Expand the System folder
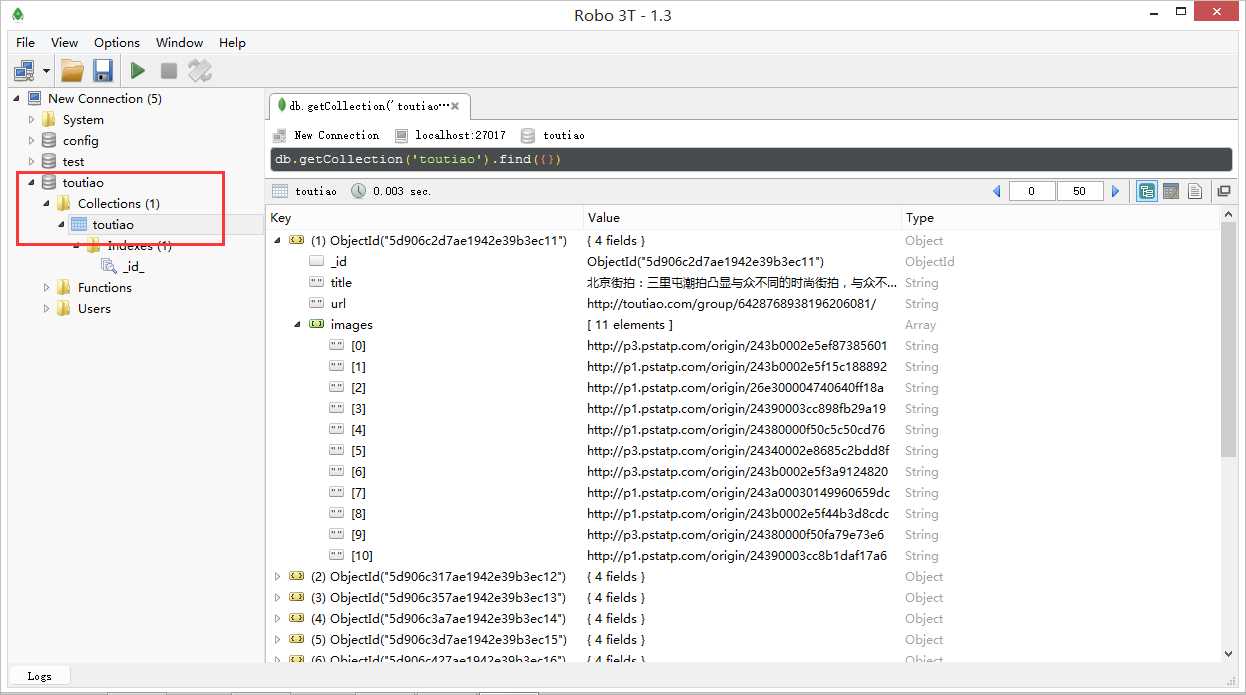 point(31,119)
